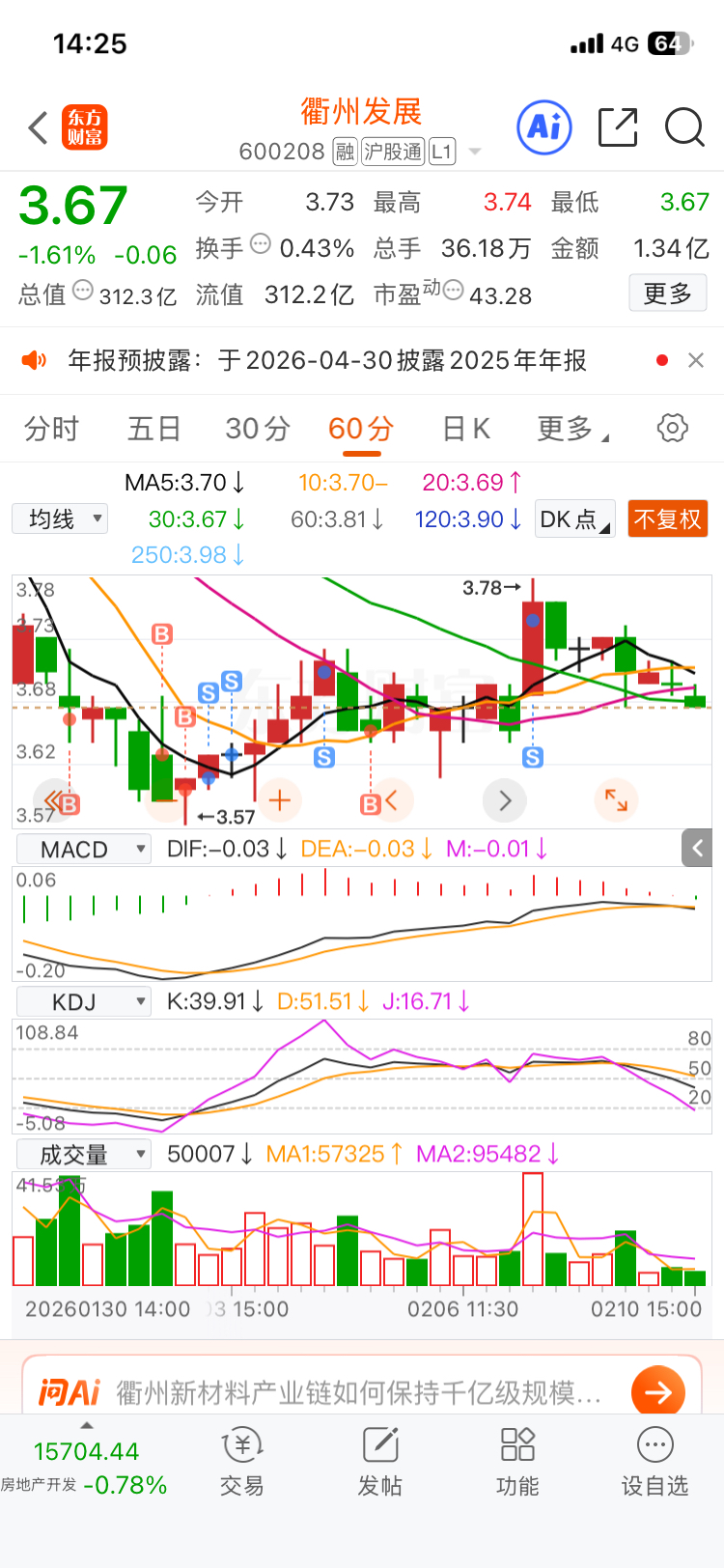Open 更多 quote details button
This screenshot has width=724, height=1568.
[x=668, y=293]
